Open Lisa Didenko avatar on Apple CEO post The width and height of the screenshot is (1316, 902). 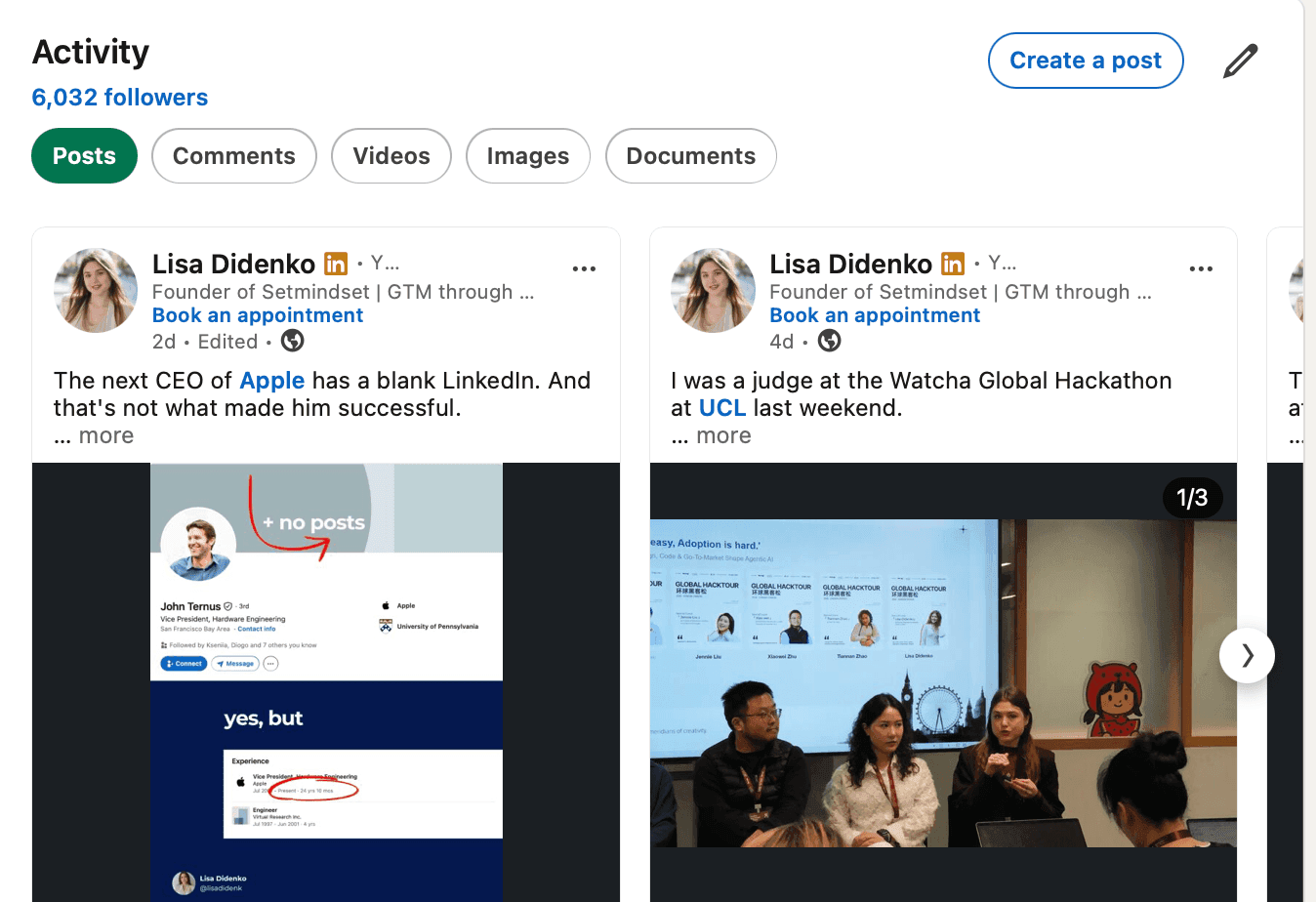pyautogui.click(x=96, y=290)
